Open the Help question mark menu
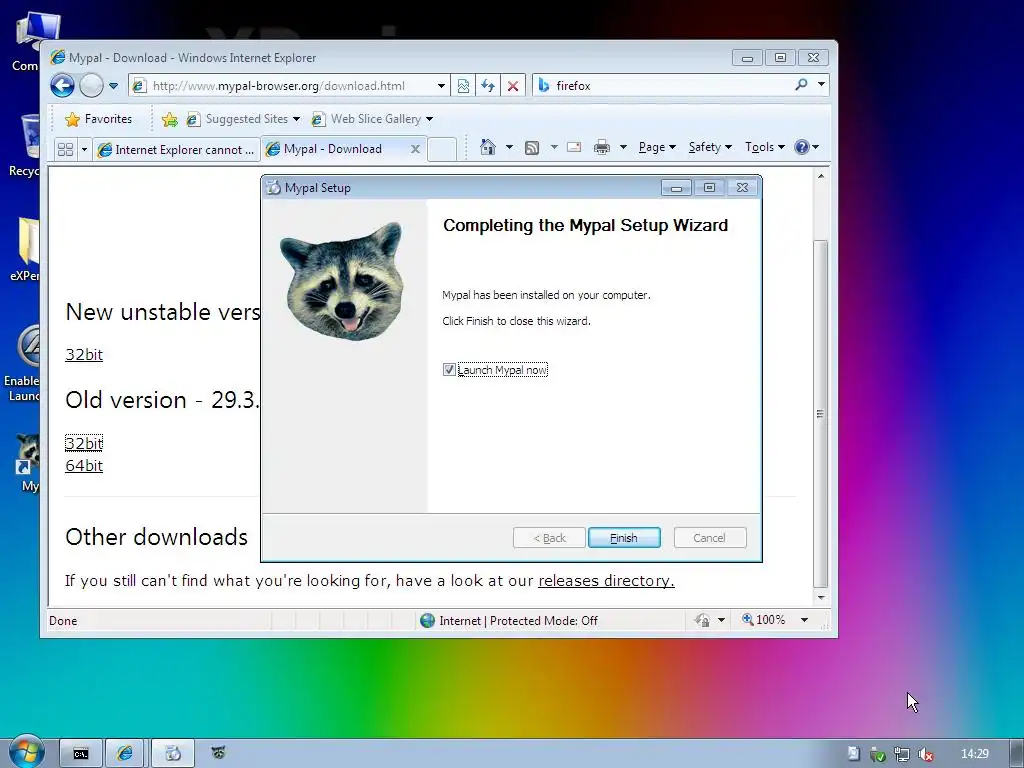This screenshot has width=1024, height=768. click(807, 147)
